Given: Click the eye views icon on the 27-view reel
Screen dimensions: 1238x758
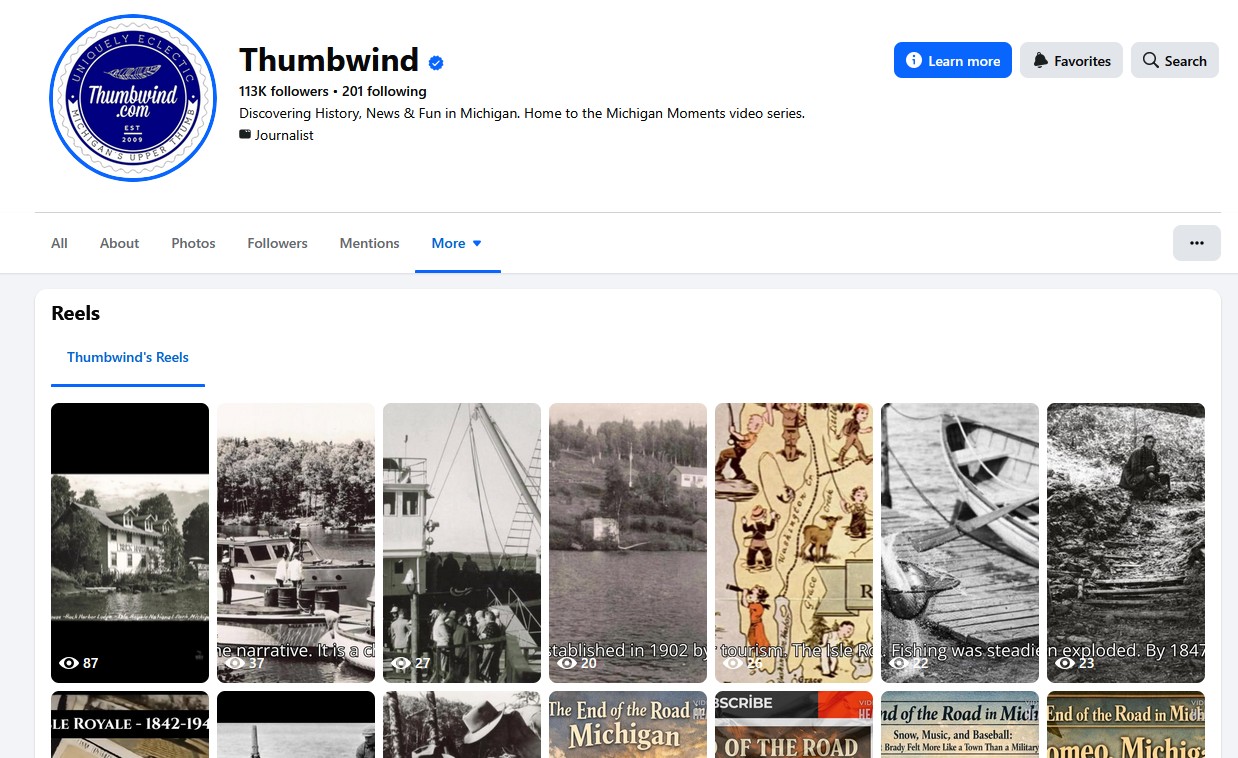Looking at the screenshot, I should coord(401,663).
